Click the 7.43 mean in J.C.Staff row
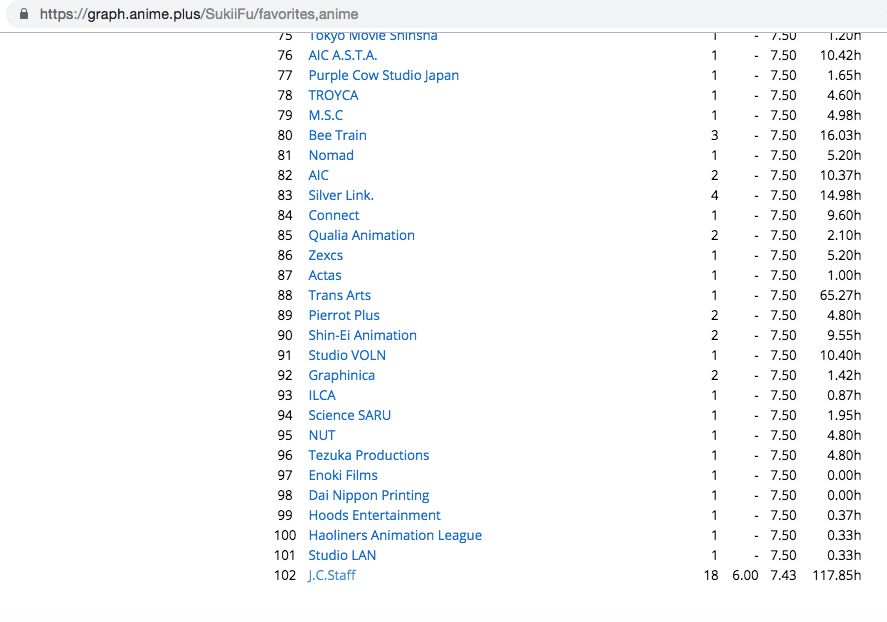The image size is (887, 622). point(783,576)
